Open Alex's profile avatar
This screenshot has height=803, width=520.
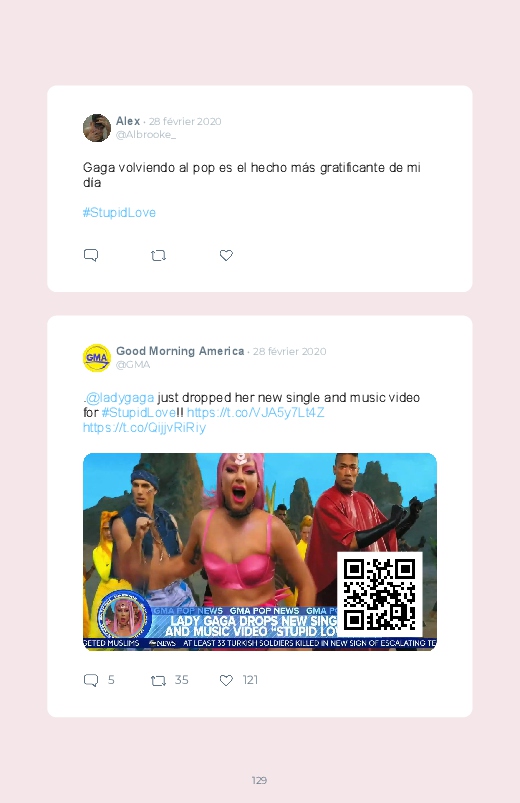click(97, 128)
